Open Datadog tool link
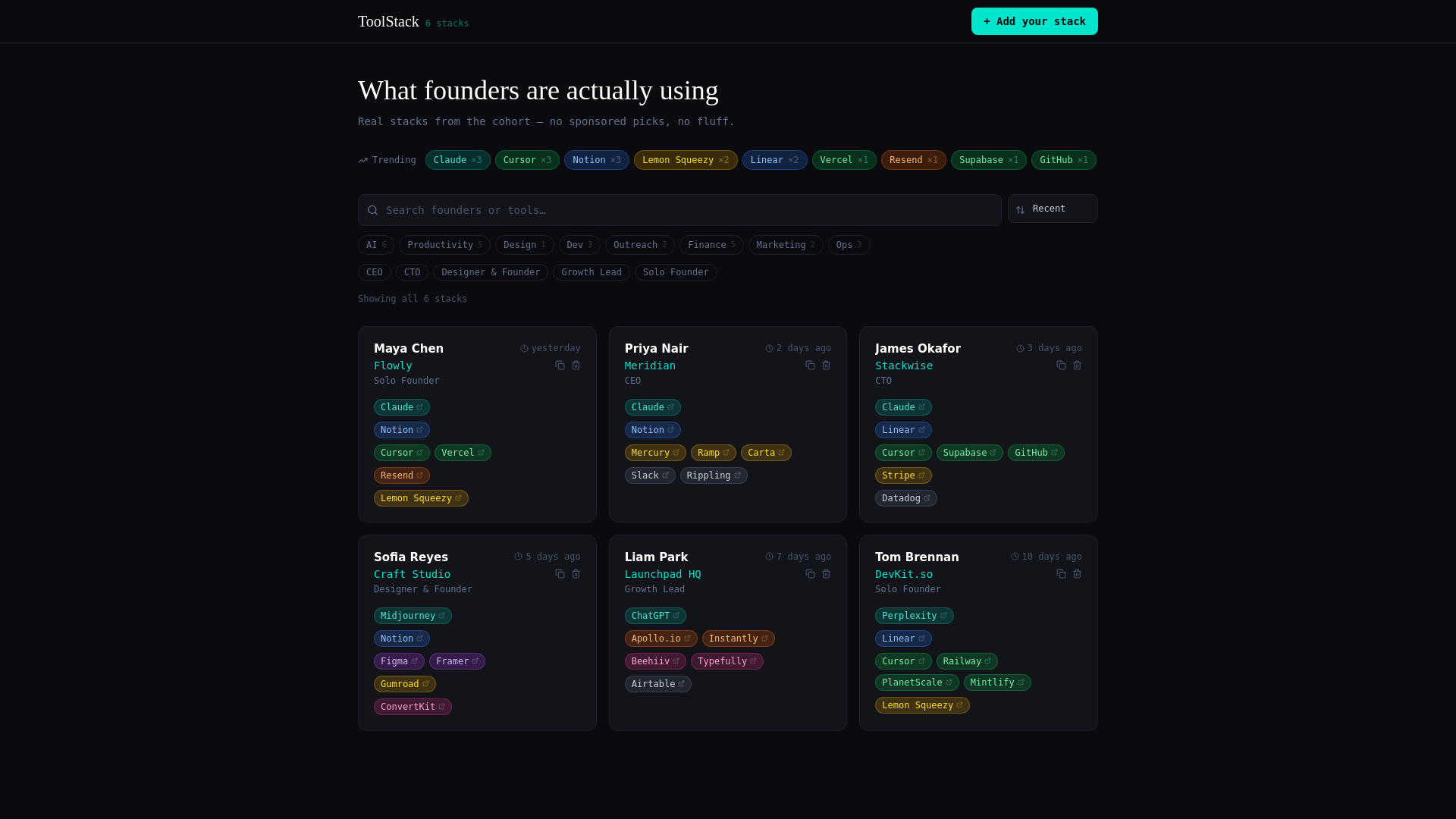This screenshot has height=819, width=1456. 906,498
